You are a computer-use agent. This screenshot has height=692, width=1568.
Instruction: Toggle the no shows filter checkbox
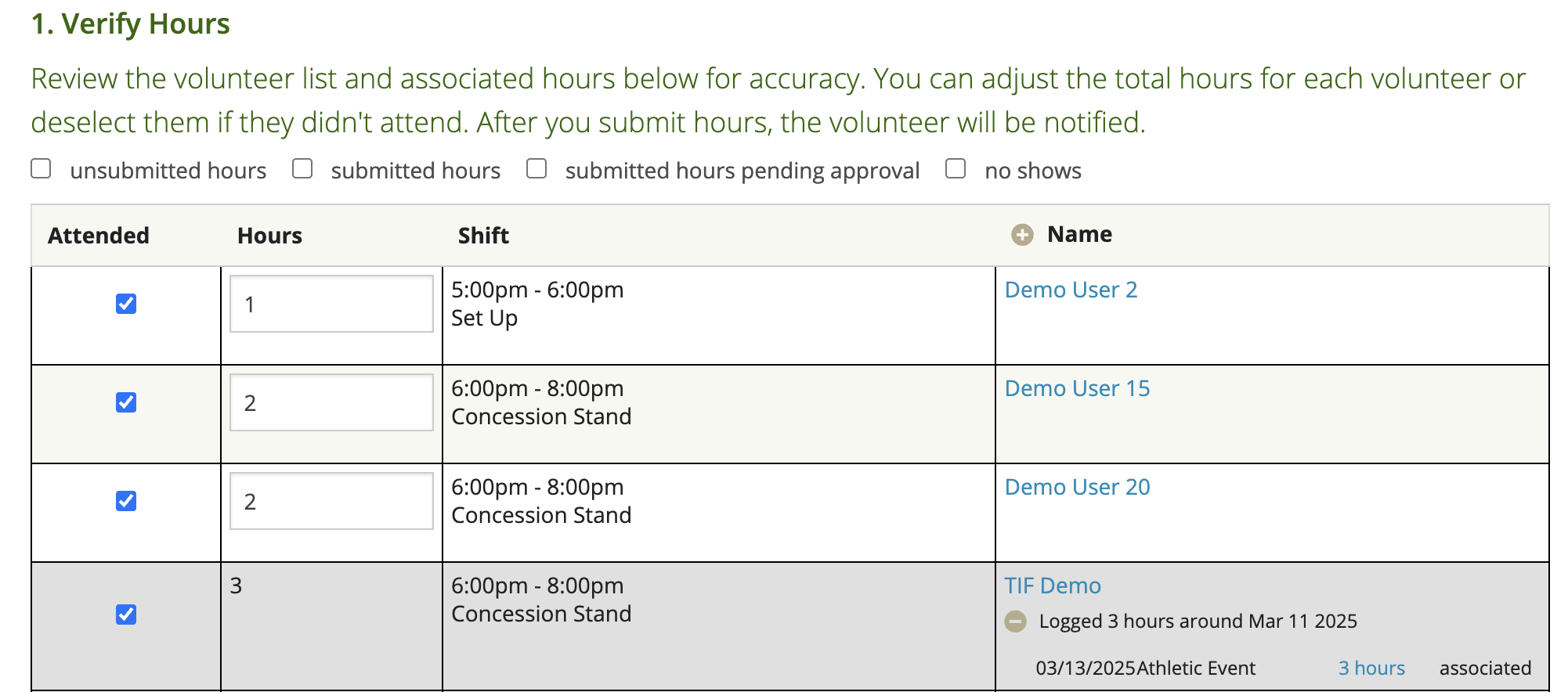click(x=956, y=169)
